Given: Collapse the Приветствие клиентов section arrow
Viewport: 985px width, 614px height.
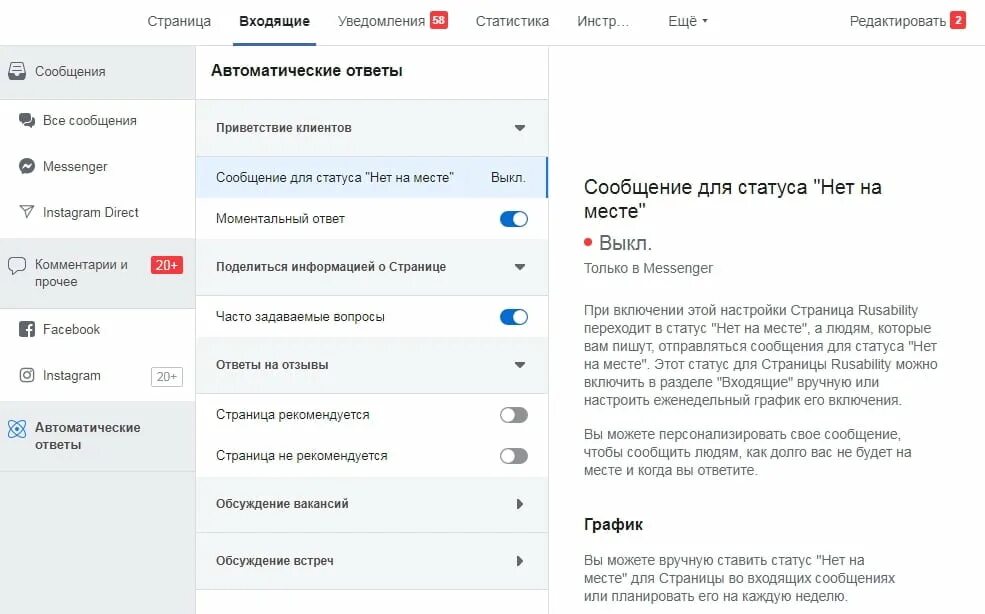Looking at the screenshot, I should 520,128.
